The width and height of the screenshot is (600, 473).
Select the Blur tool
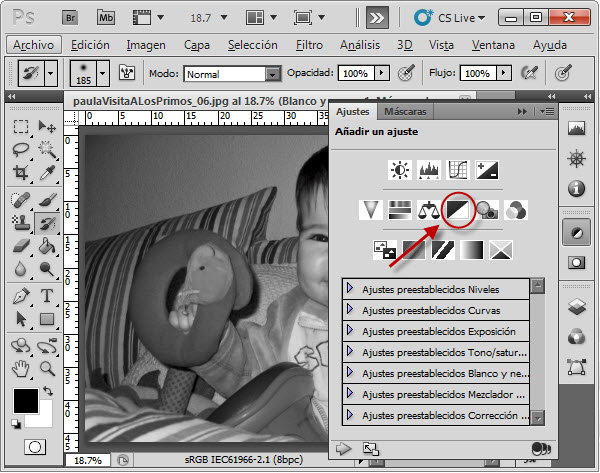pyautogui.click(x=21, y=269)
